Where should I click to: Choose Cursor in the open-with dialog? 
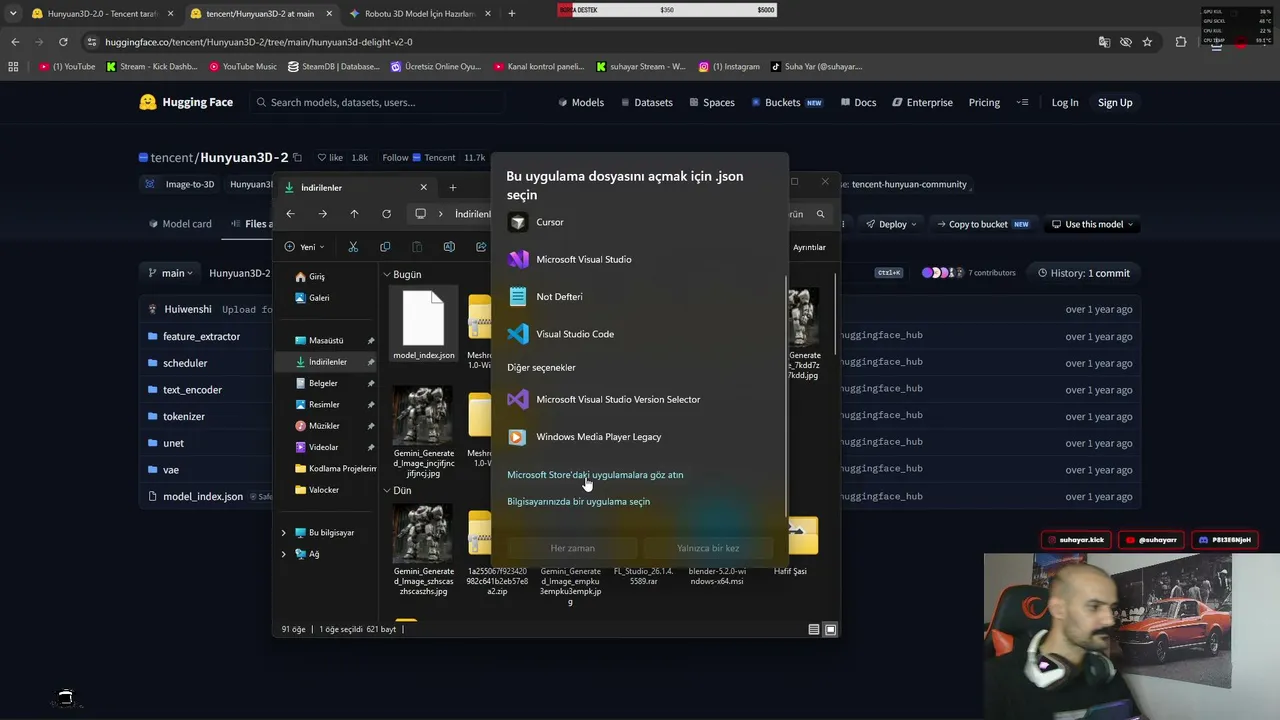point(640,222)
